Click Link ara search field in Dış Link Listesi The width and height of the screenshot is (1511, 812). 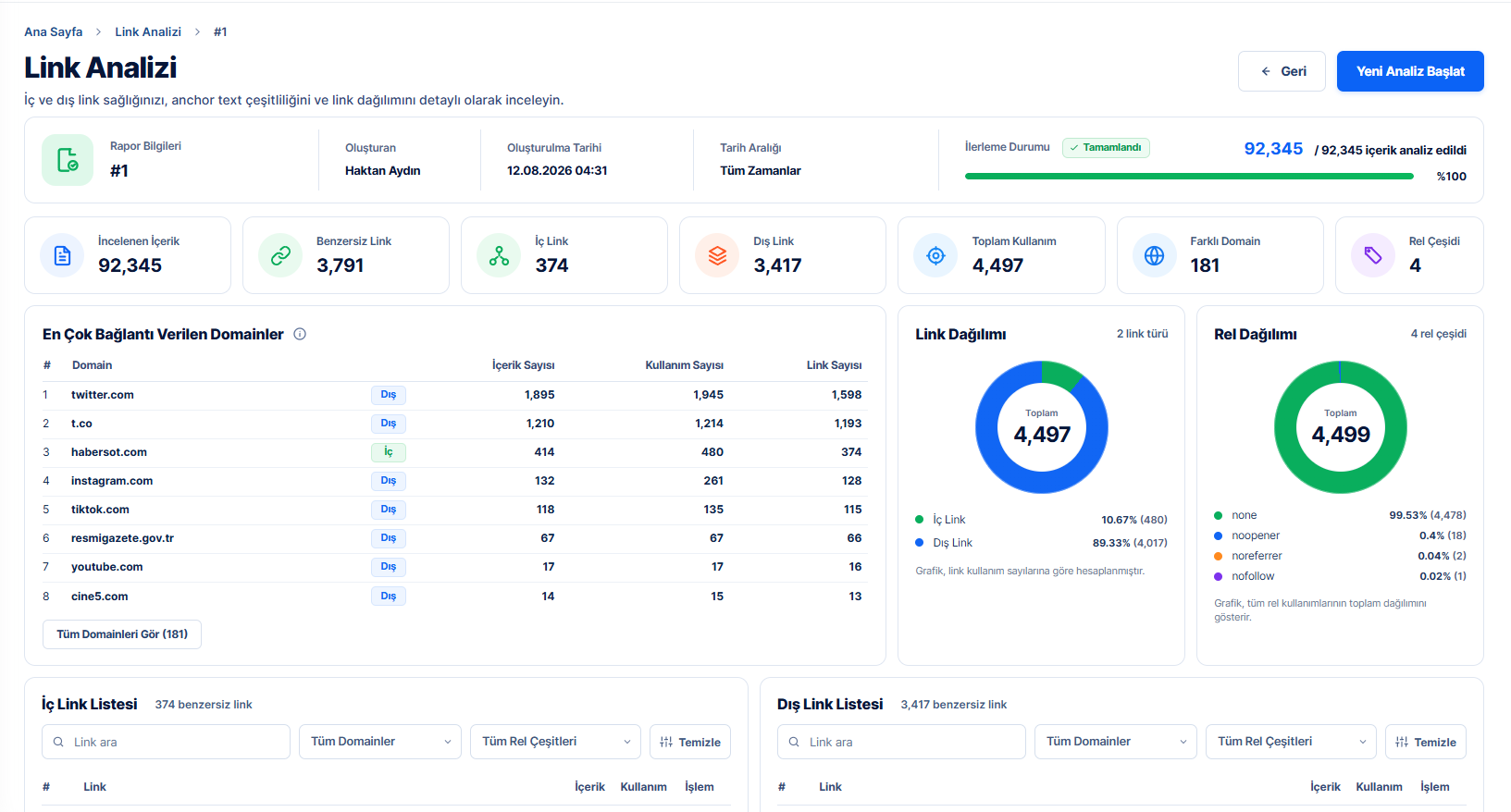(x=901, y=742)
